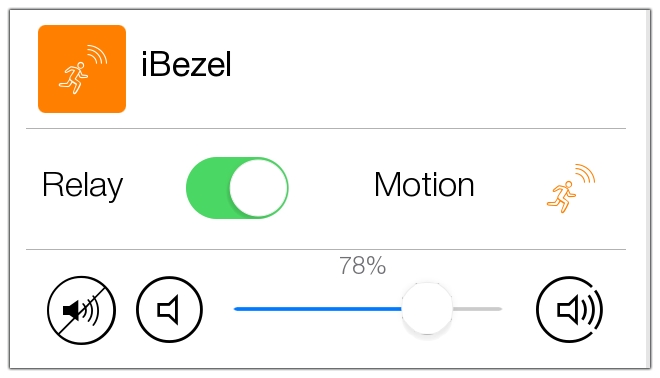Set maximum volume with the loud speaker icon

(x=570, y=310)
